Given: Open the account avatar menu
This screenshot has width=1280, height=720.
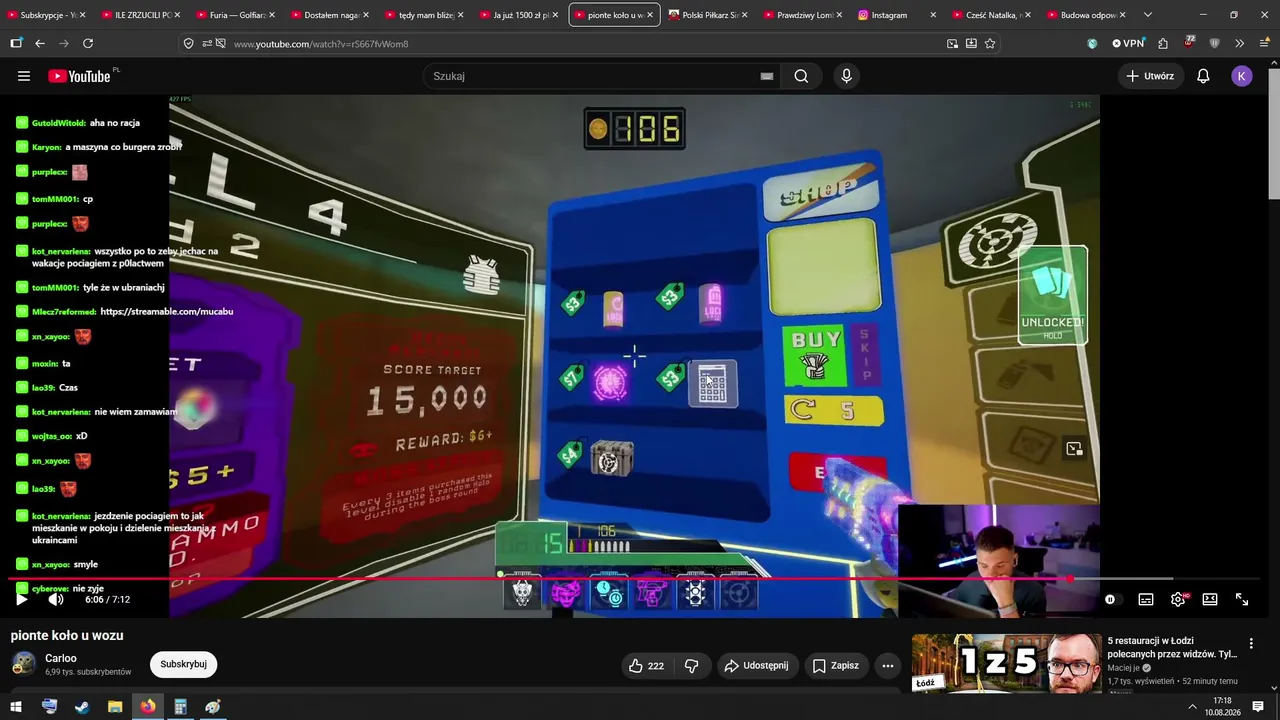Looking at the screenshot, I should tap(1242, 76).
